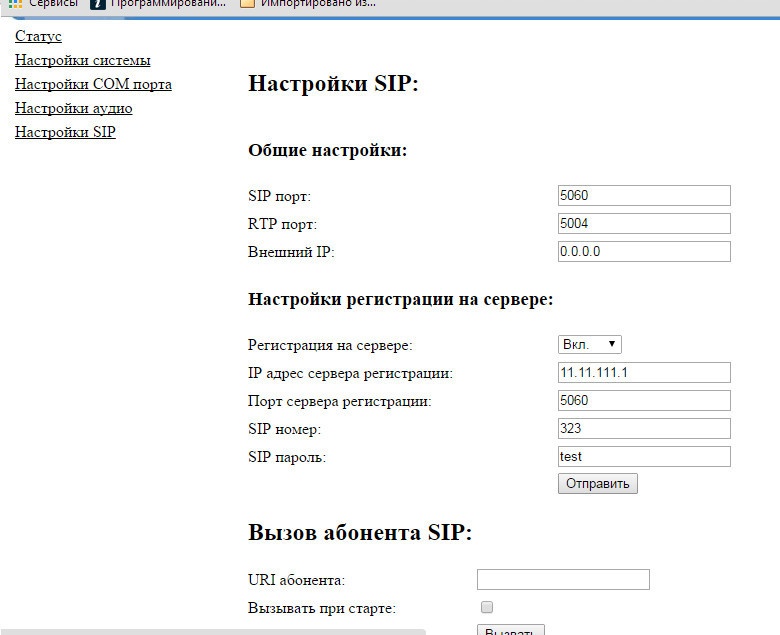Viewport: 780px width, 635px height.
Task: Open Настройки аудио page
Action: tap(74, 108)
